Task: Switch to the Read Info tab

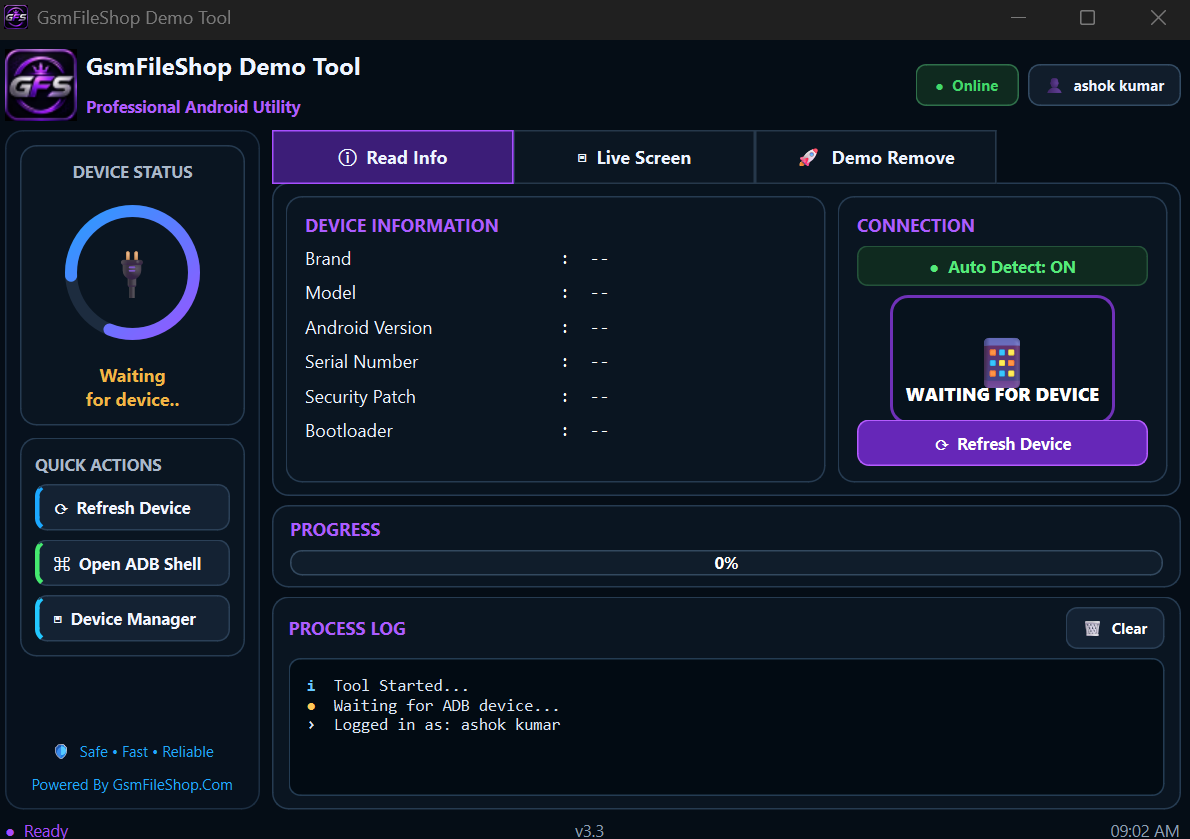Action: click(x=392, y=157)
